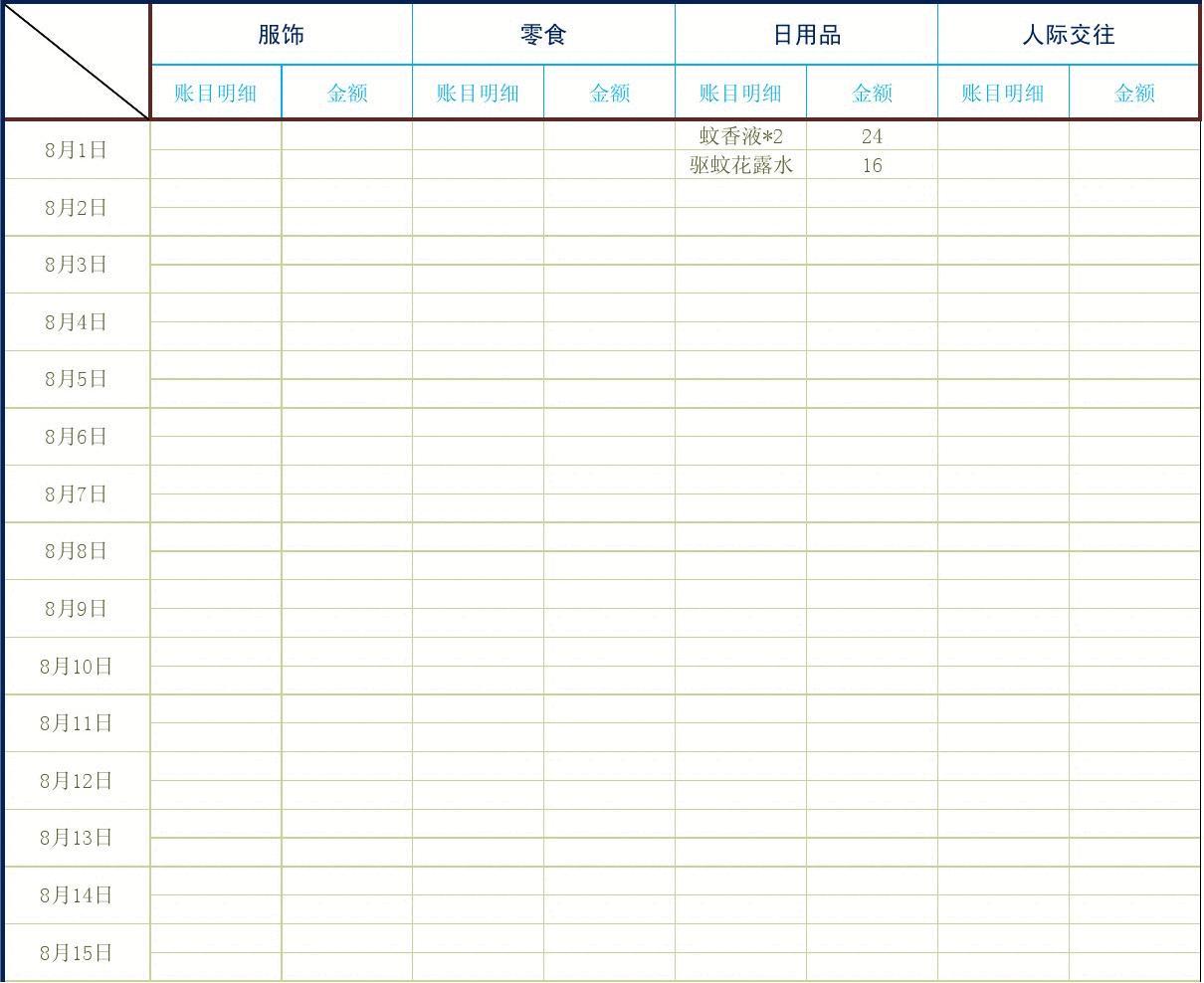Select the 8月8日 date cell
Viewport: 1204px width, 983px height.
pyautogui.click(x=77, y=551)
